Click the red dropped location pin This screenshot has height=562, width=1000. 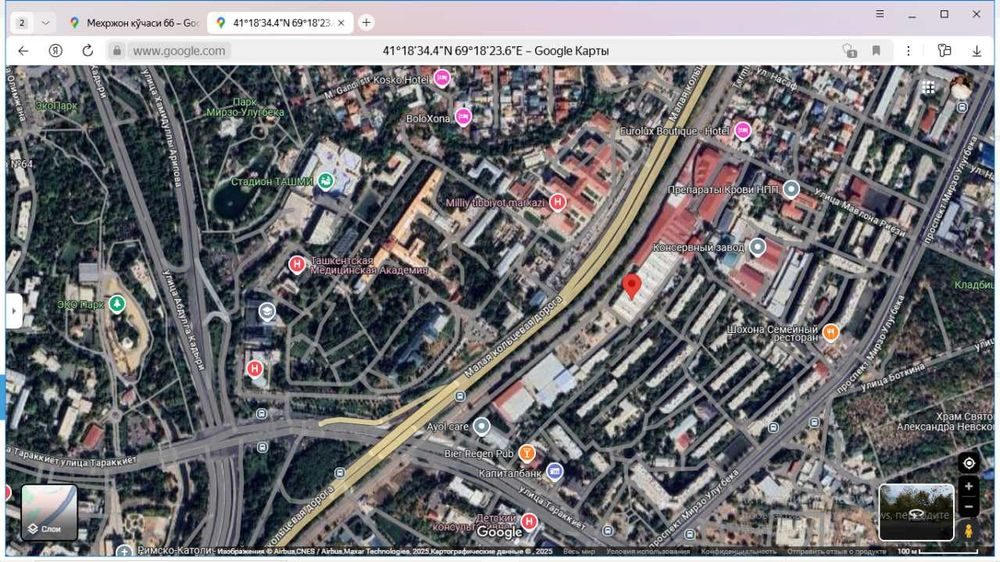631,286
